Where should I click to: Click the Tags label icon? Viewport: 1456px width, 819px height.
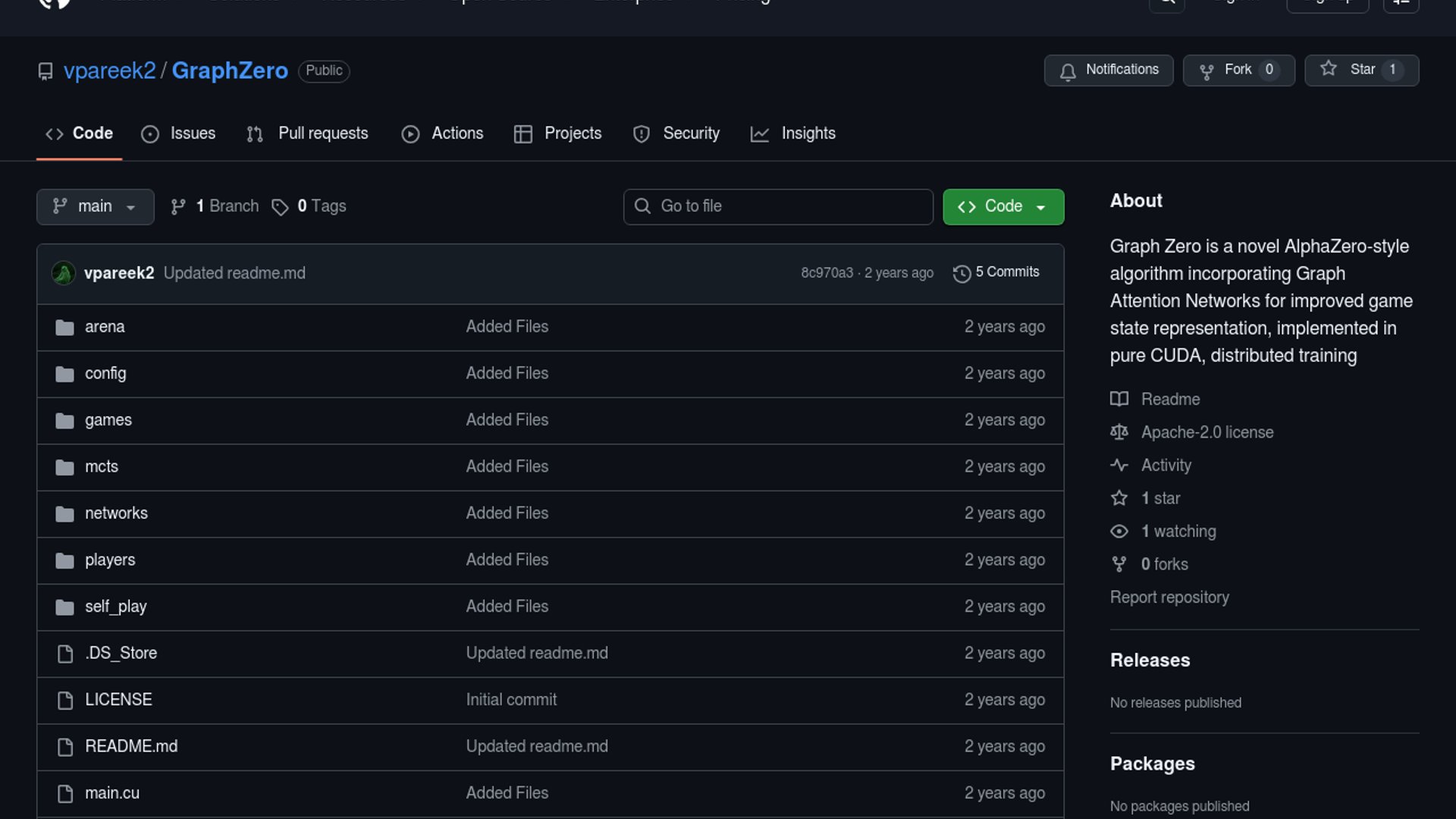pos(280,207)
